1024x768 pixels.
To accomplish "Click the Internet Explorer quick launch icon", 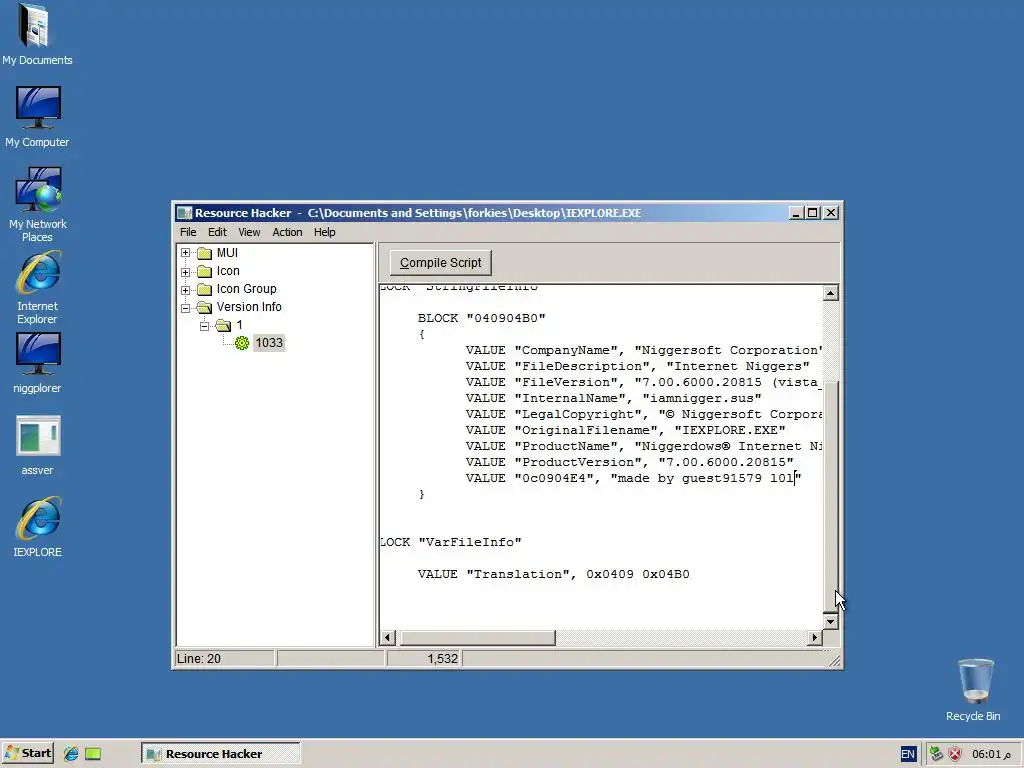I will [x=71, y=754].
